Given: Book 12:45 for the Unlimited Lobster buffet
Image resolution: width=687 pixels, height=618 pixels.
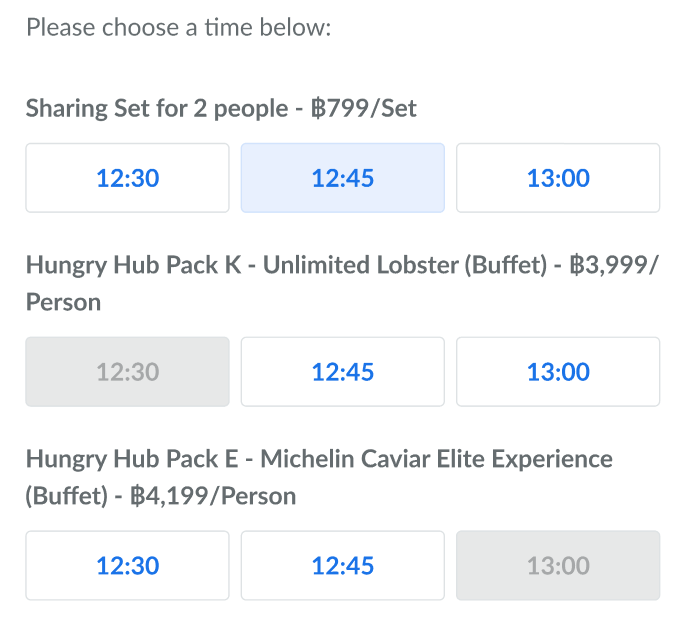Looking at the screenshot, I should tap(342, 372).
